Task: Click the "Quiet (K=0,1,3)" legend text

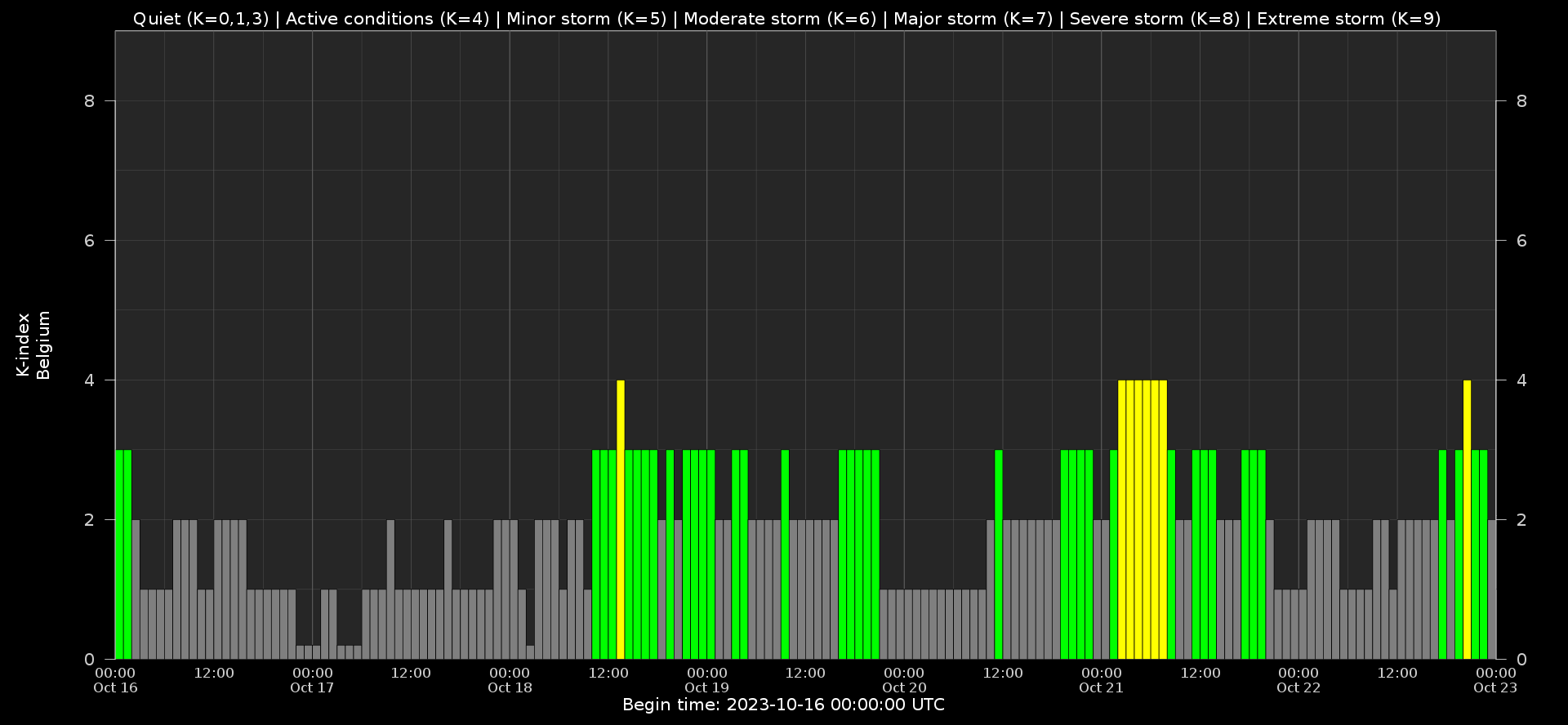Action: 200,19
